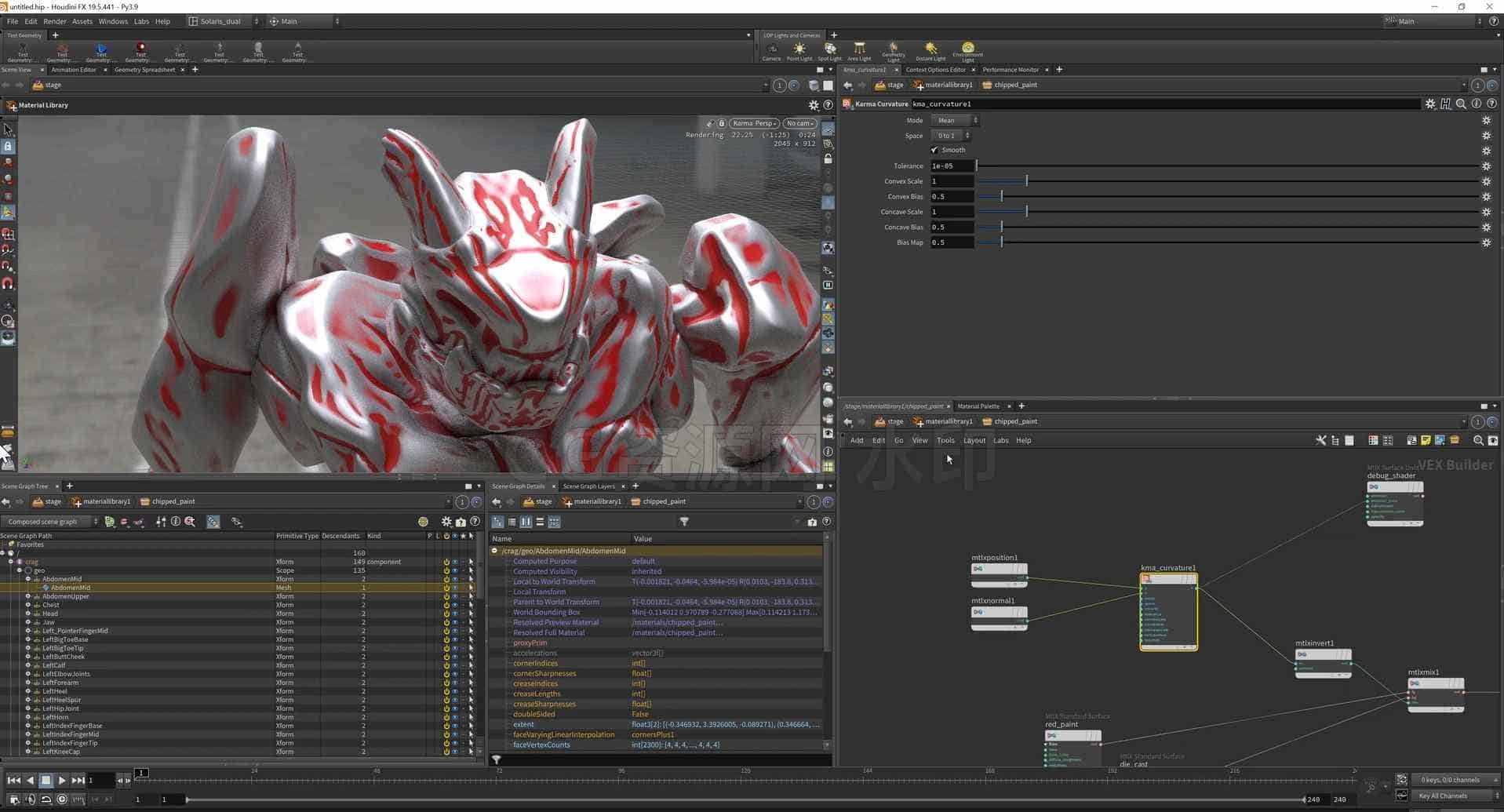Image resolution: width=1504 pixels, height=812 pixels.
Task: Add a Camera from the shelf
Action: pos(771,52)
